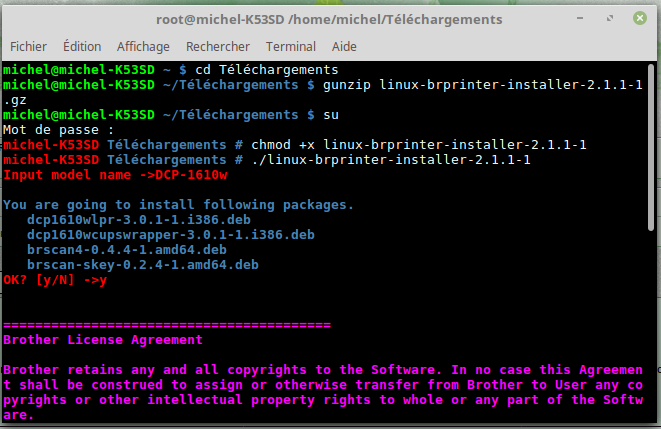Minimize the terminal window
Viewport: 661px width, 429px height.
580,18
